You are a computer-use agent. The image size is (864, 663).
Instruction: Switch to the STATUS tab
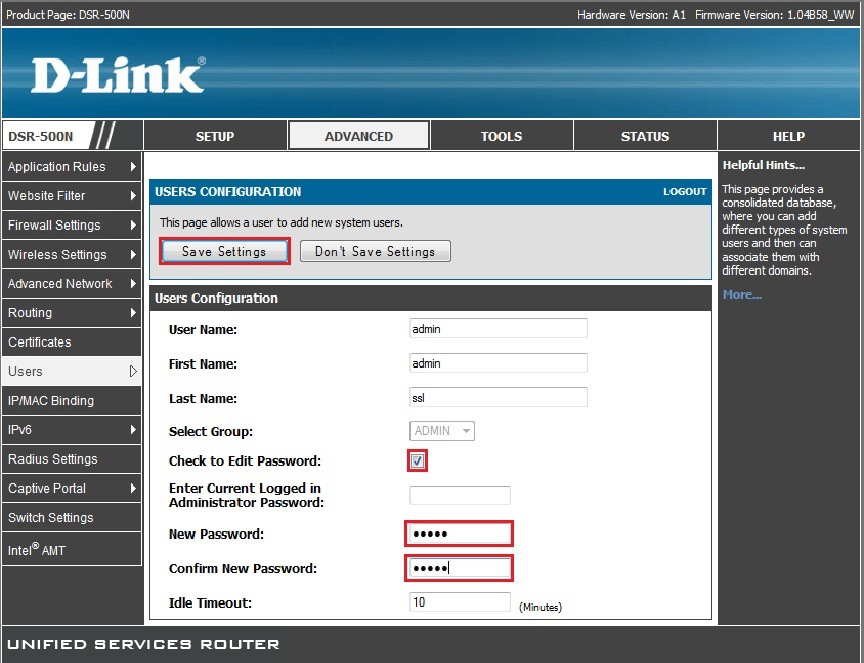(x=645, y=136)
